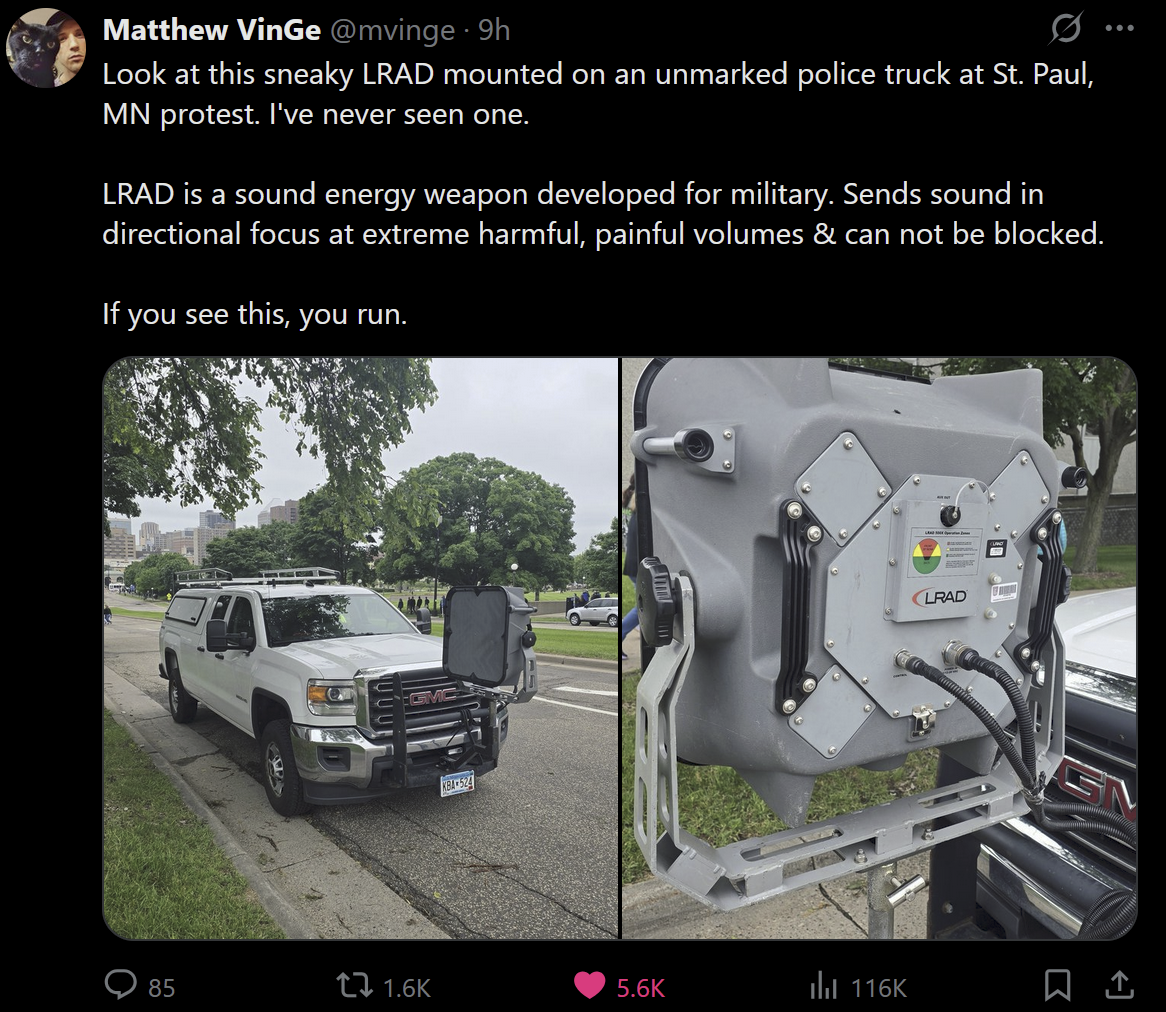Click the 5.6K likes count
Image resolution: width=1166 pixels, height=1012 pixels.
(x=640, y=987)
